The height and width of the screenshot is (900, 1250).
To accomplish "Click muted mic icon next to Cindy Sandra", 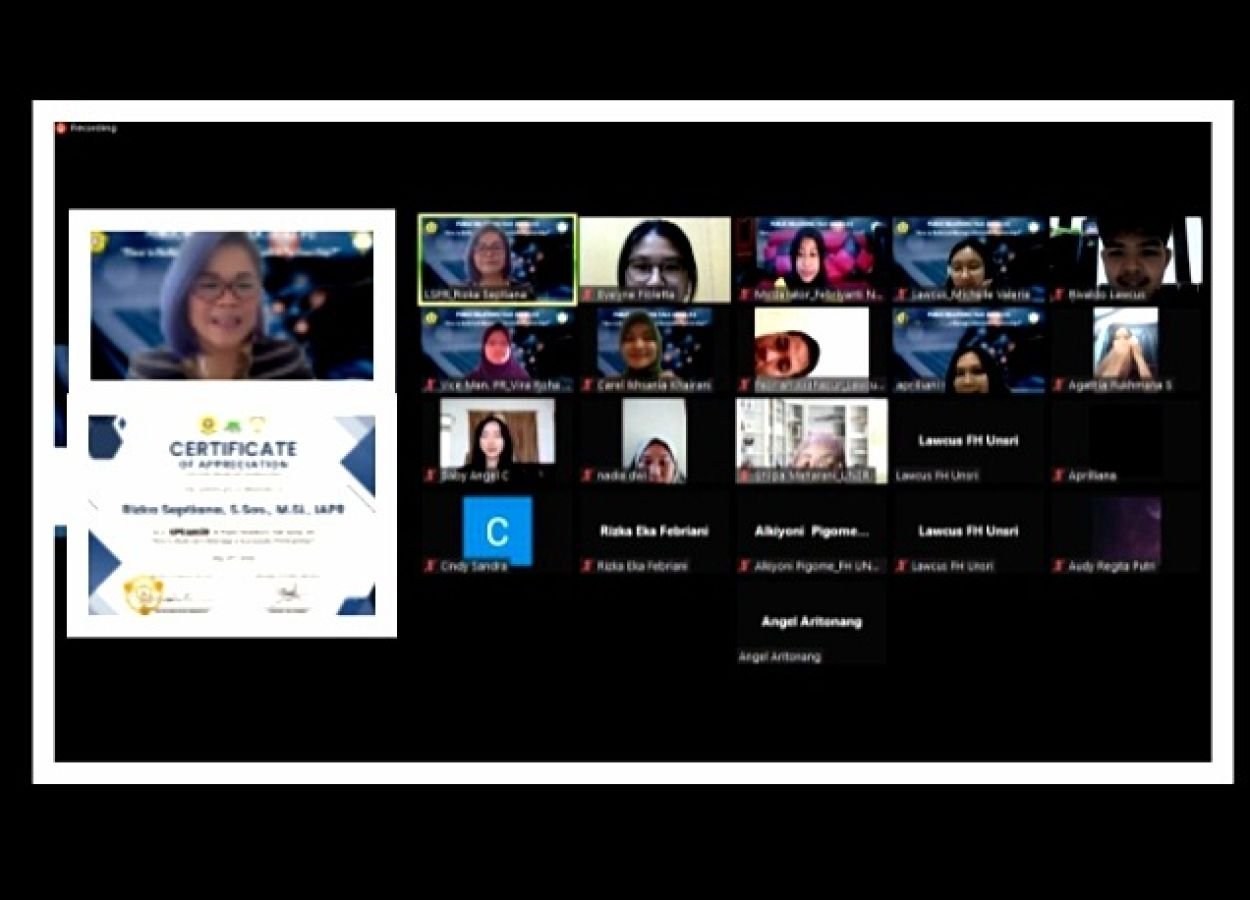I will 430,566.
